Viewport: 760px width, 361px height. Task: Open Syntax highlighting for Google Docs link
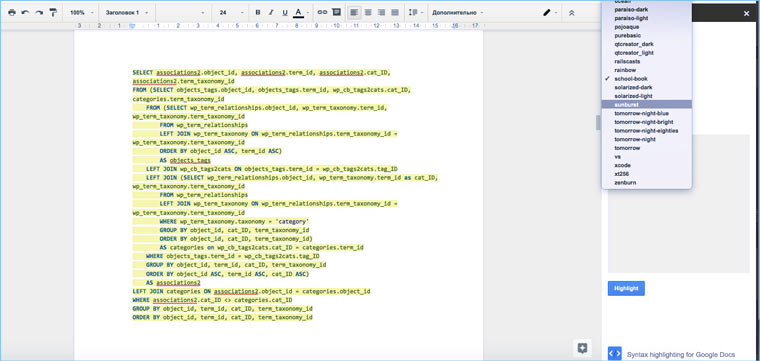[681, 355]
